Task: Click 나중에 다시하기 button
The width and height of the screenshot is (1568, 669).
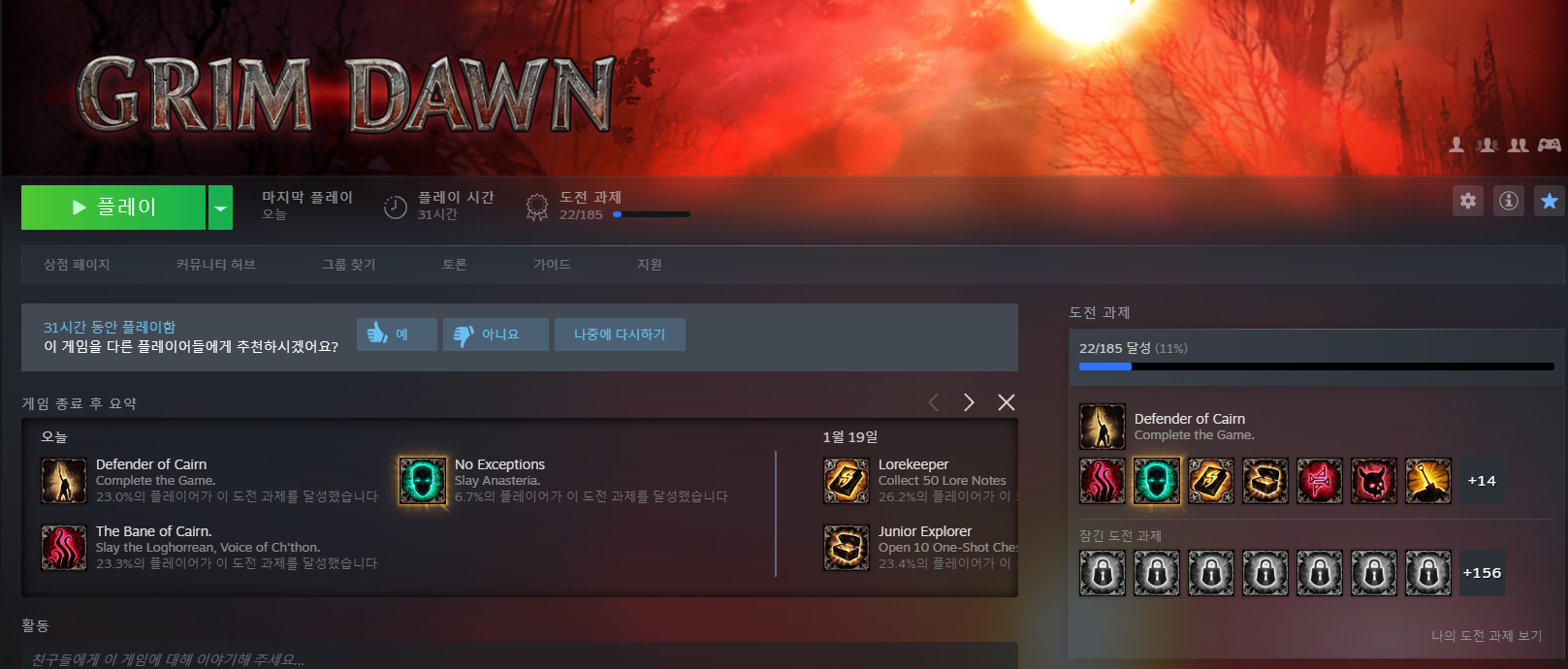Action: [620, 334]
